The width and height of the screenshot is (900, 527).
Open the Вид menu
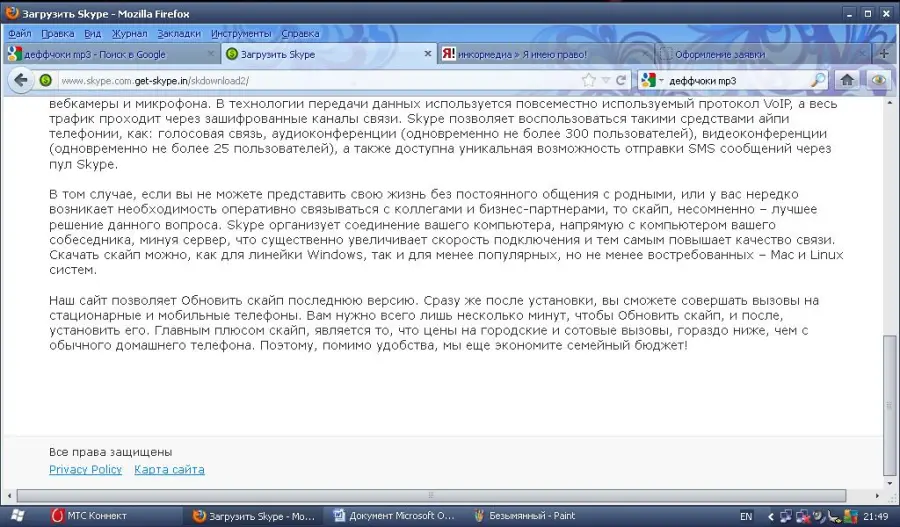click(92, 33)
